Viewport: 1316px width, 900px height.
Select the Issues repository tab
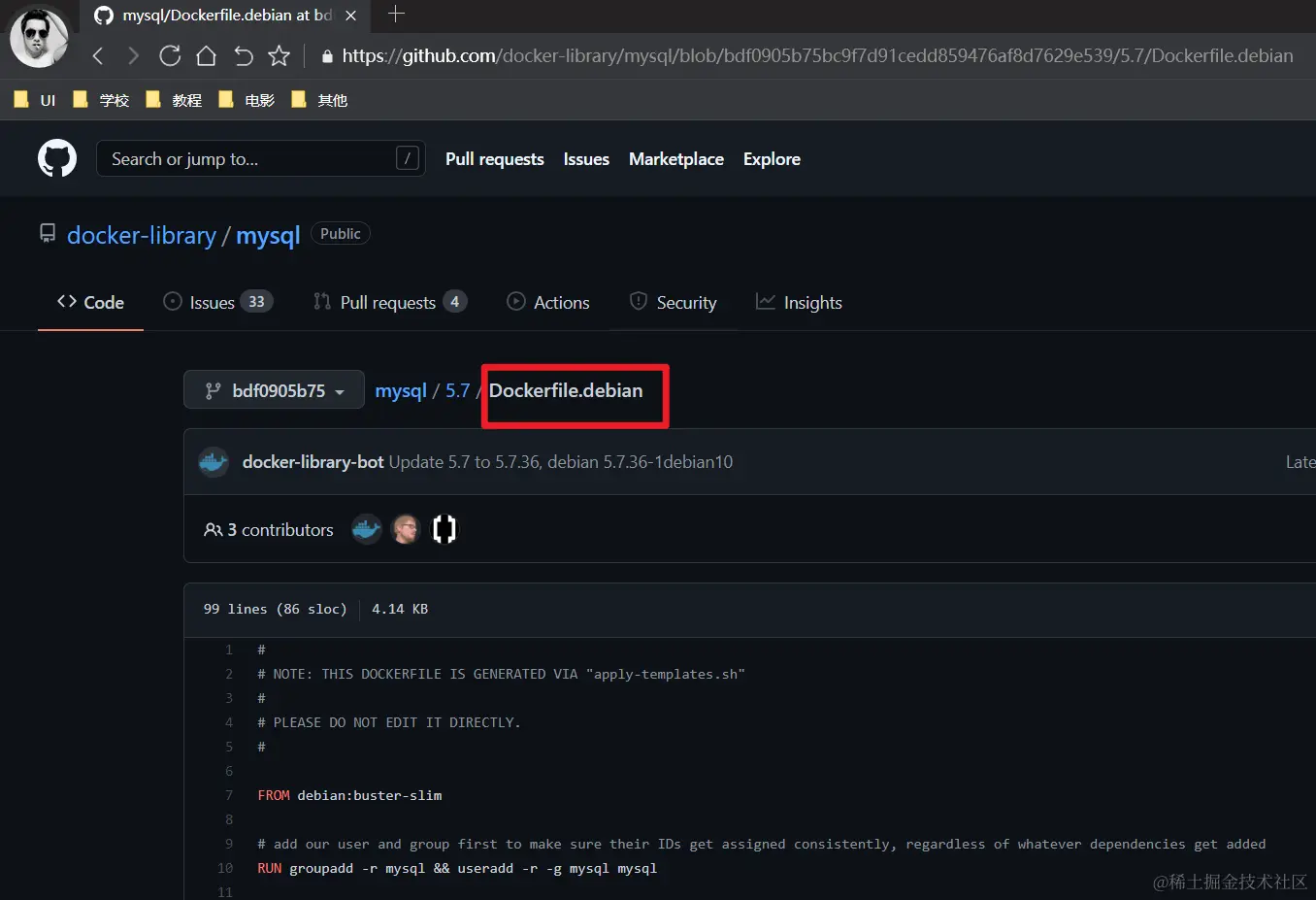pyautogui.click(x=217, y=302)
